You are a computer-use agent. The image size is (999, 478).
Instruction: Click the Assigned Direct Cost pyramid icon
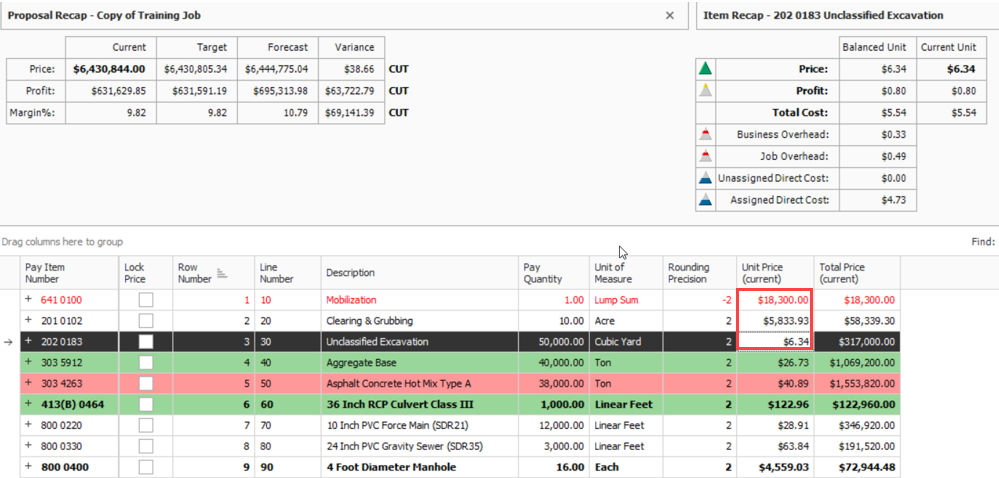pyautogui.click(x=705, y=201)
